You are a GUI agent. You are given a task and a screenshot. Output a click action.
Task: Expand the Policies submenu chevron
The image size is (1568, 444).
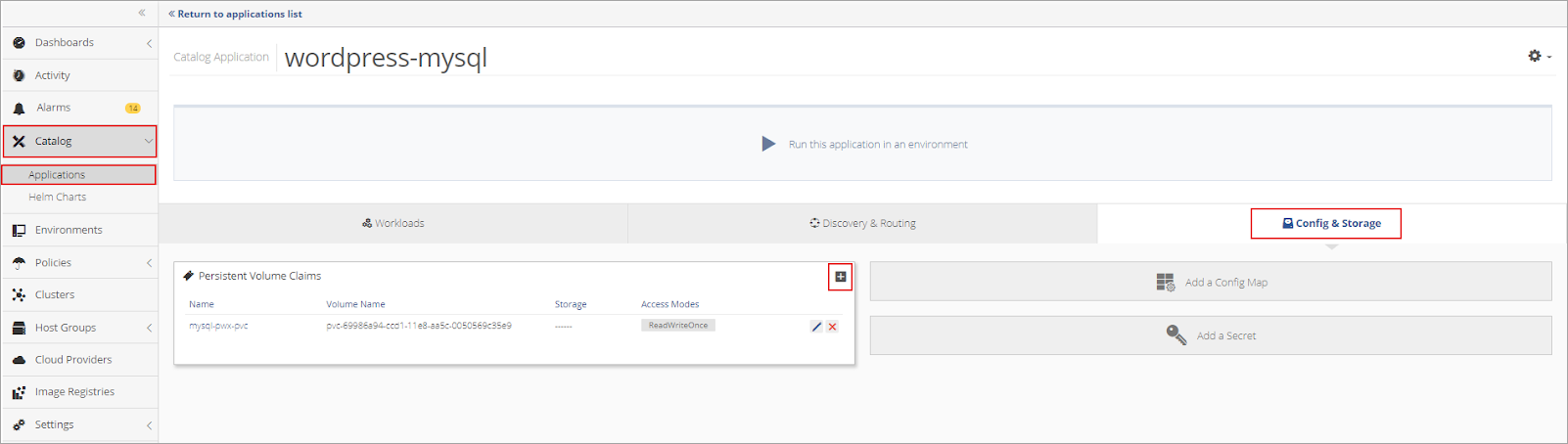click(149, 263)
